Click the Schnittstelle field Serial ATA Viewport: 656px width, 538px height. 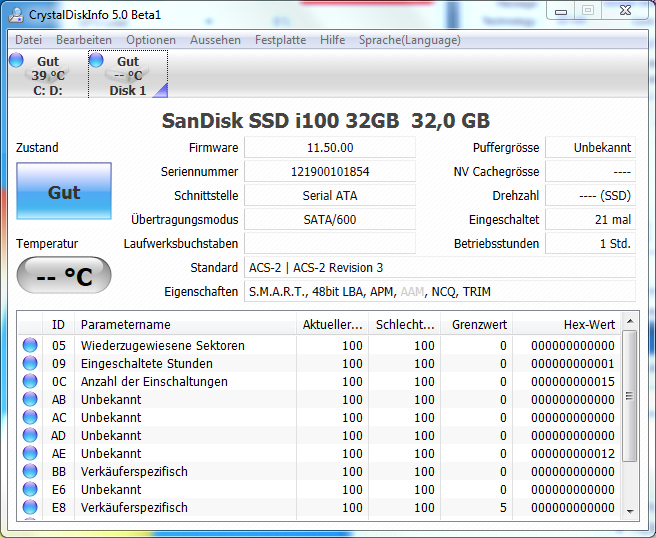[330, 195]
